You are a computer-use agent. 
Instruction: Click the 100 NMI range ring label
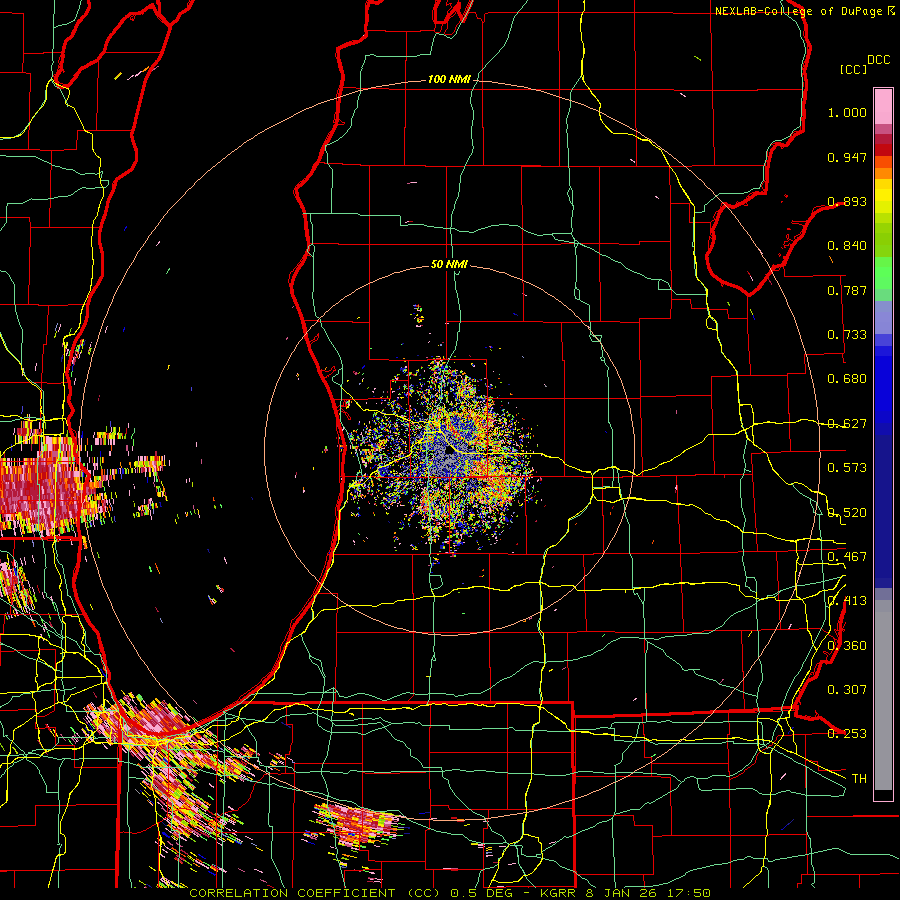449,79
